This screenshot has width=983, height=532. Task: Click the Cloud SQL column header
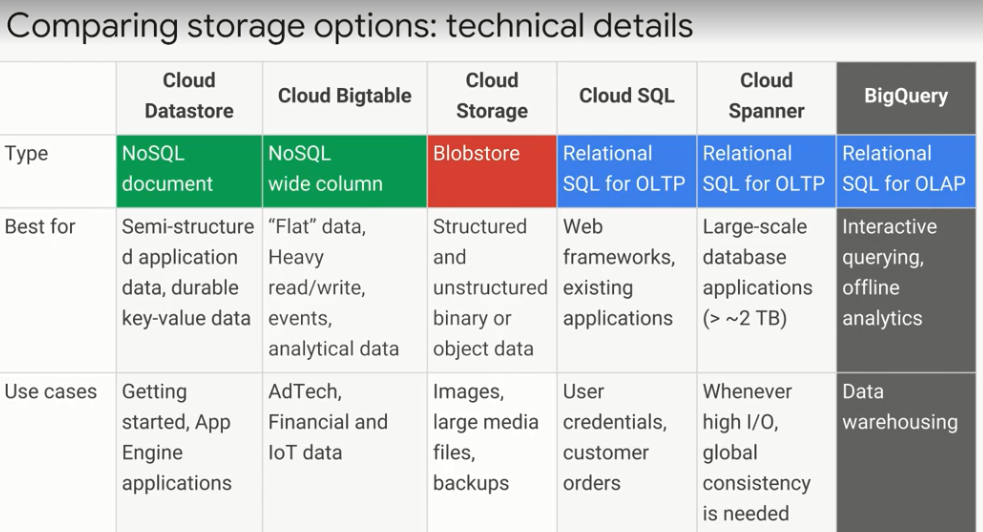[x=627, y=96]
